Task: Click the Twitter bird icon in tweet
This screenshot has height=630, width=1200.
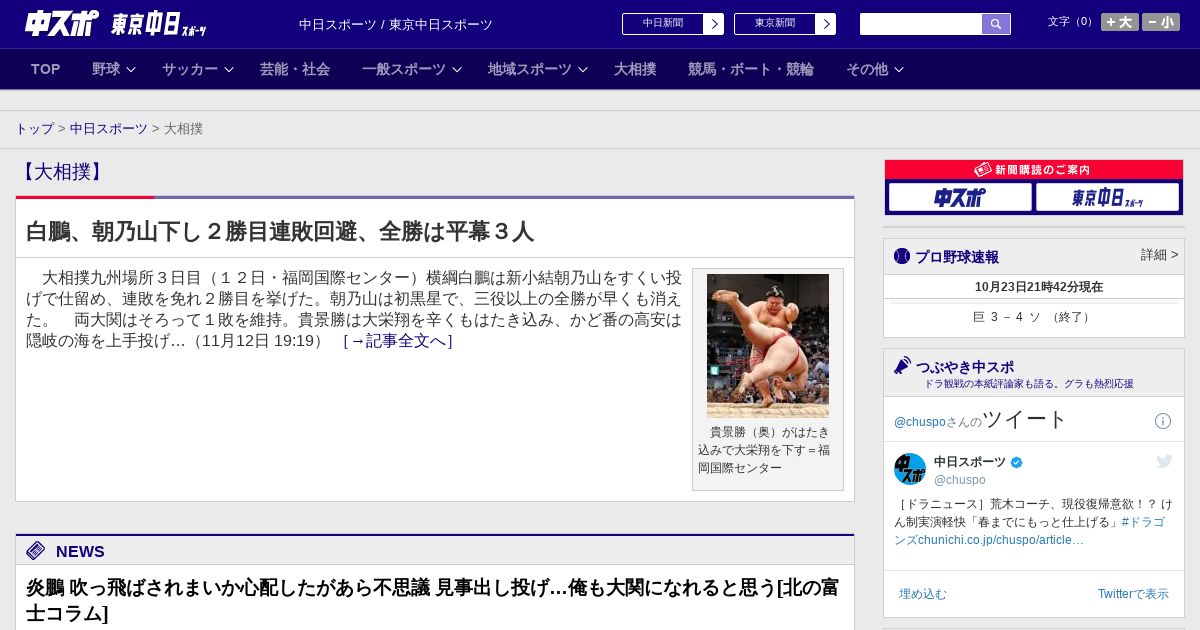Action: 1164,461
